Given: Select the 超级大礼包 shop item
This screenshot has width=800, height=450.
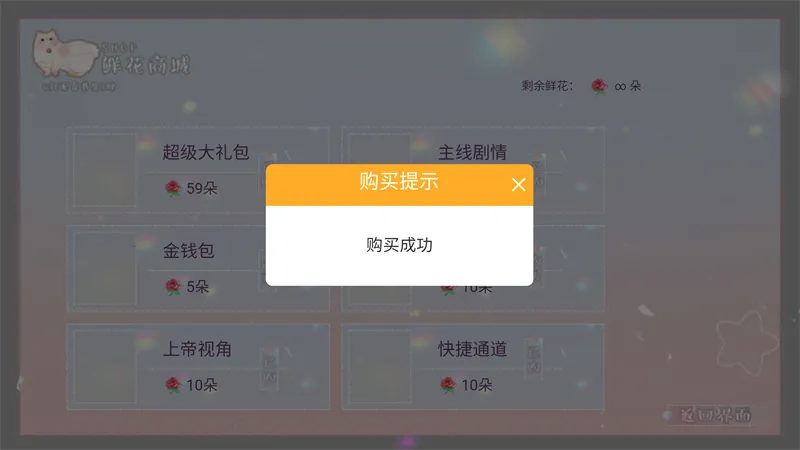Looking at the screenshot, I should (198, 170).
